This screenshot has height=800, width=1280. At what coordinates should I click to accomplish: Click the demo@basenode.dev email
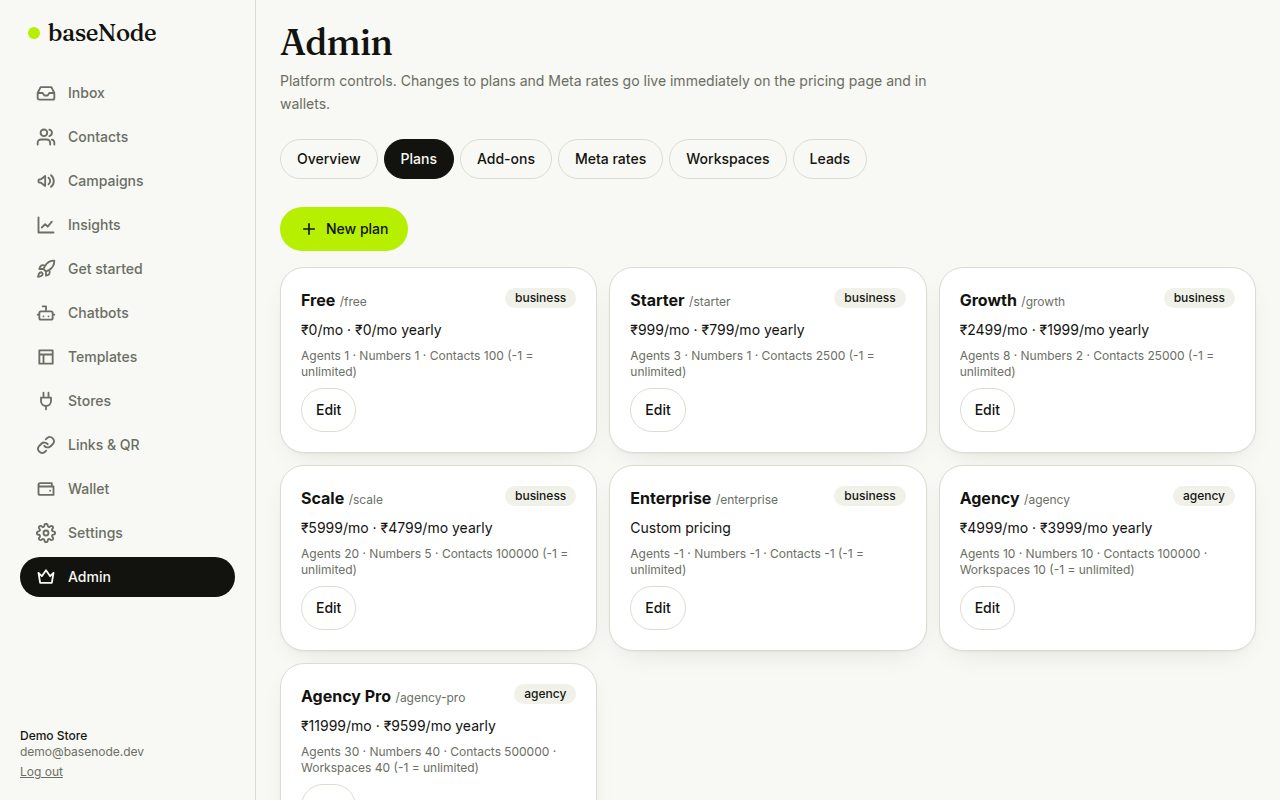pyautogui.click(x=82, y=752)
